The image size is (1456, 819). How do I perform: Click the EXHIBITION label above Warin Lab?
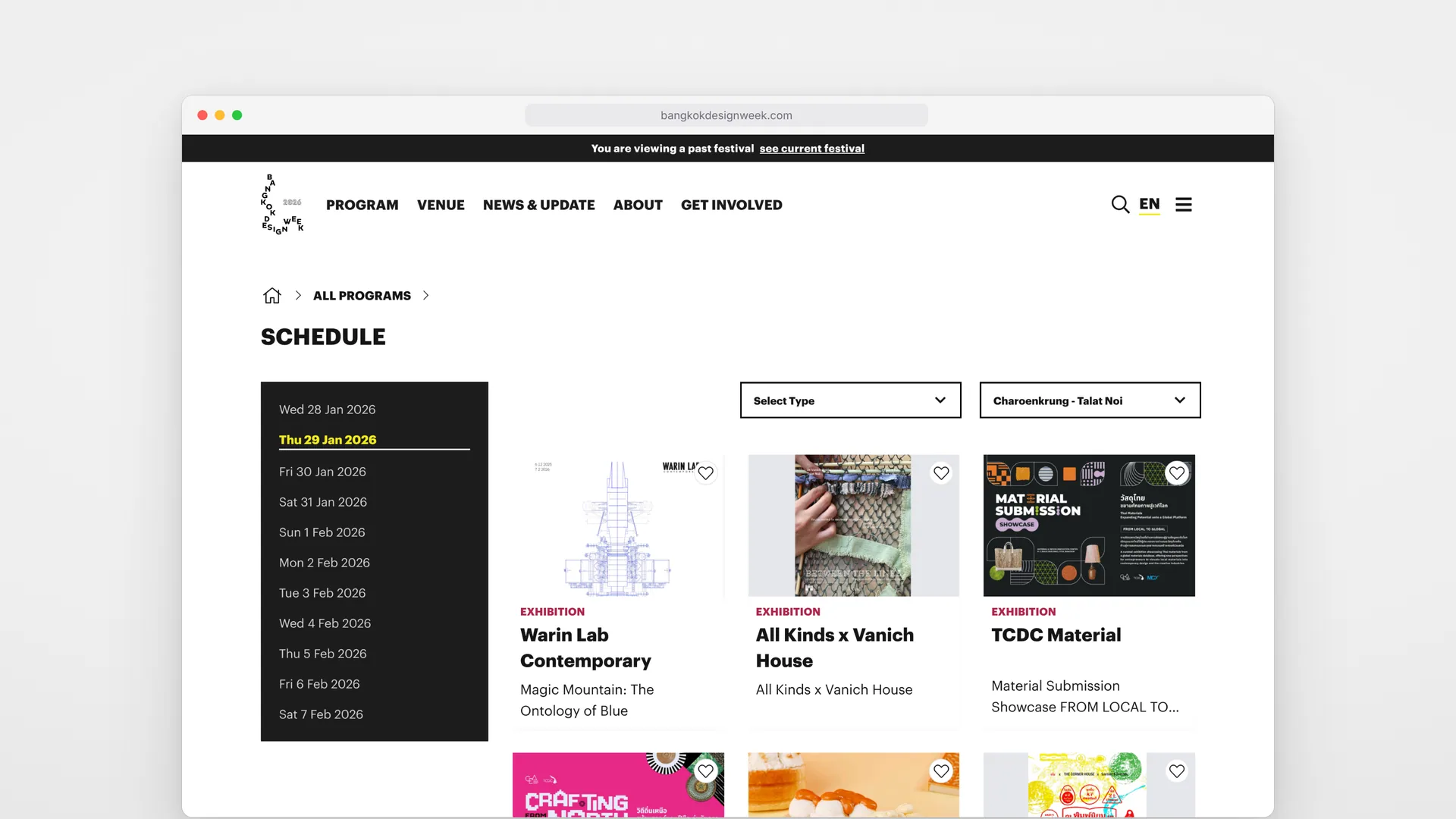[x=552, y=611]
